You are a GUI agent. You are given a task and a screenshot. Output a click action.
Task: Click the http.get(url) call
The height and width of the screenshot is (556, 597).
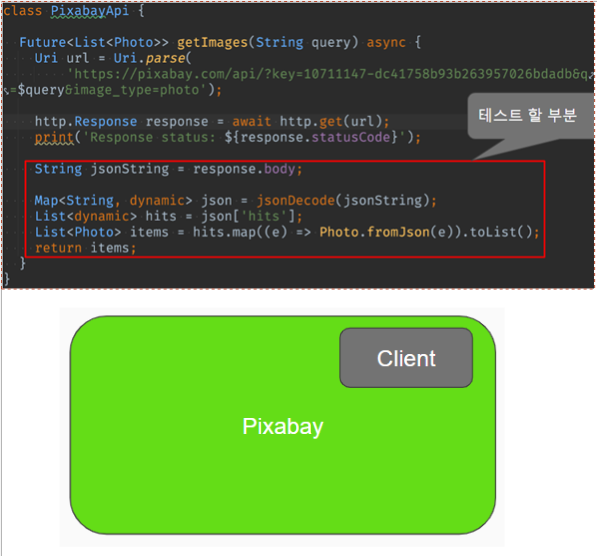coord(331,121)
